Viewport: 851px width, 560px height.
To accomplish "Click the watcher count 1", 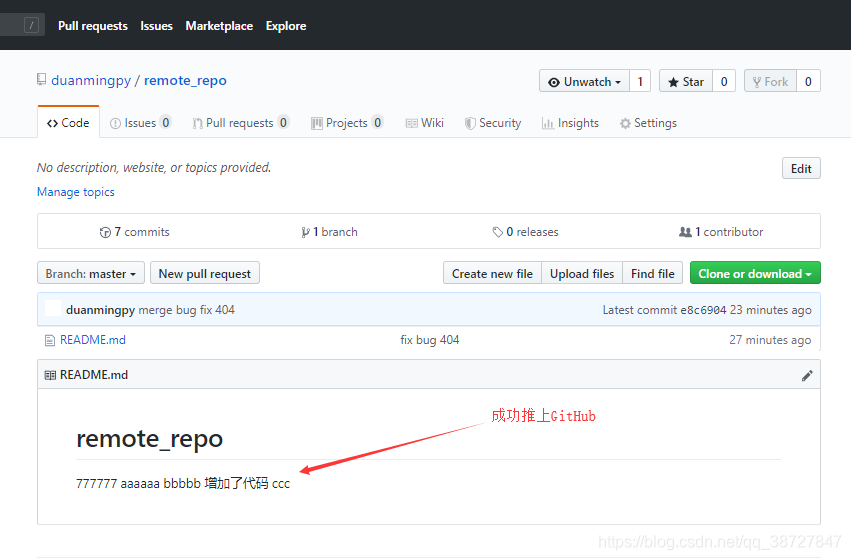I will 640,81.
